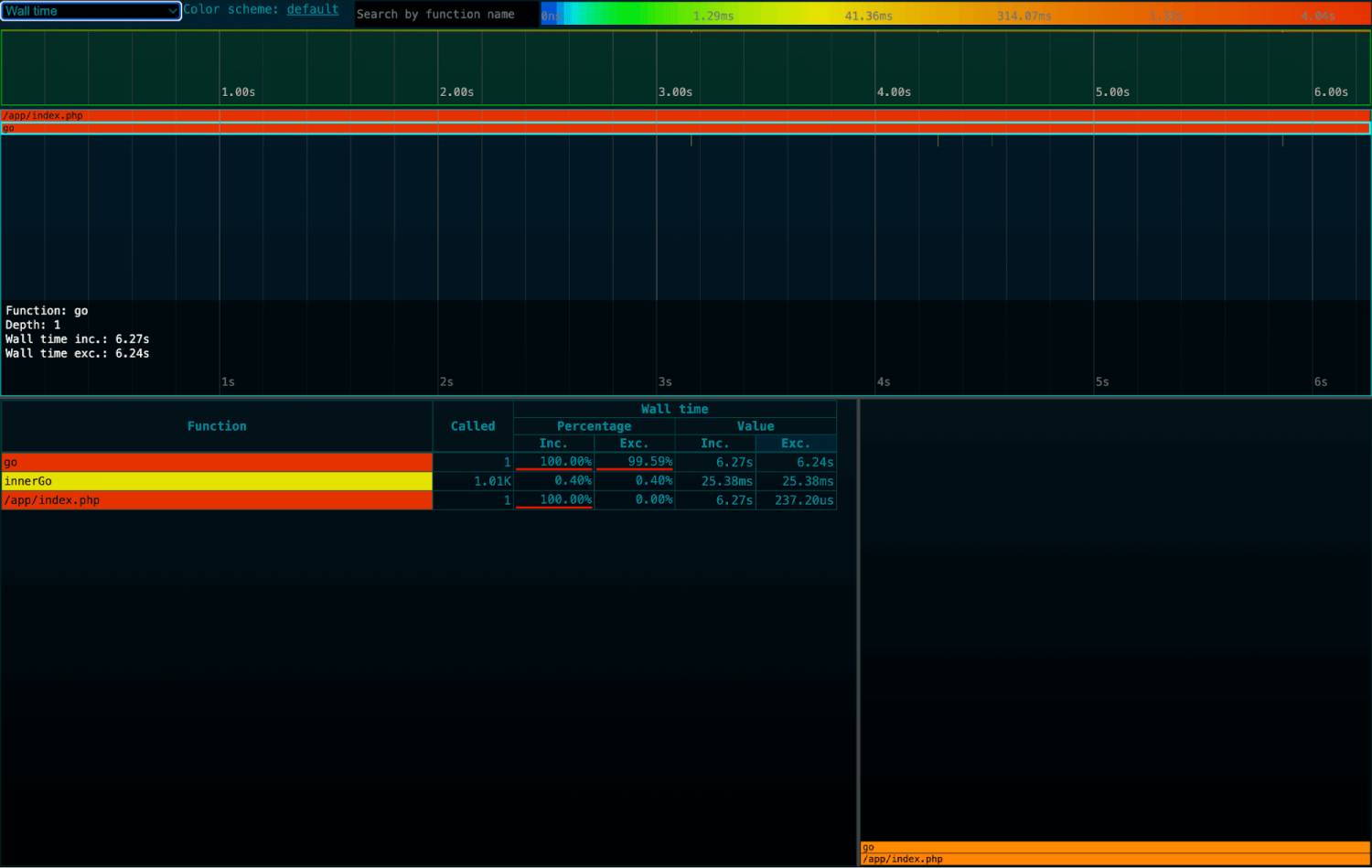The width and height of the screenshot is (1372, 868).
Task: Click the Percentage group header
Action: [594, 425]
